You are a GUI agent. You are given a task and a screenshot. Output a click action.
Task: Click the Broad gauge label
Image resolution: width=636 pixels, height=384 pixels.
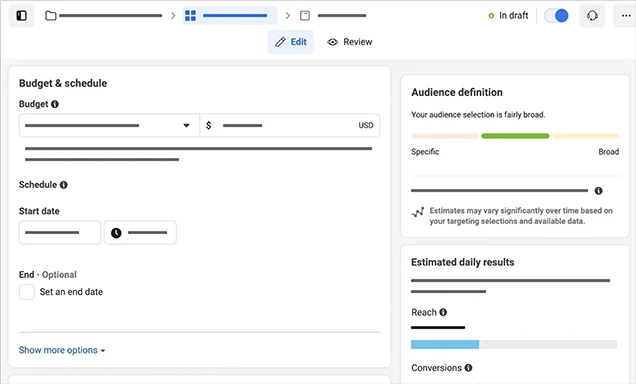pyautogui.click(x=608, y=152)
